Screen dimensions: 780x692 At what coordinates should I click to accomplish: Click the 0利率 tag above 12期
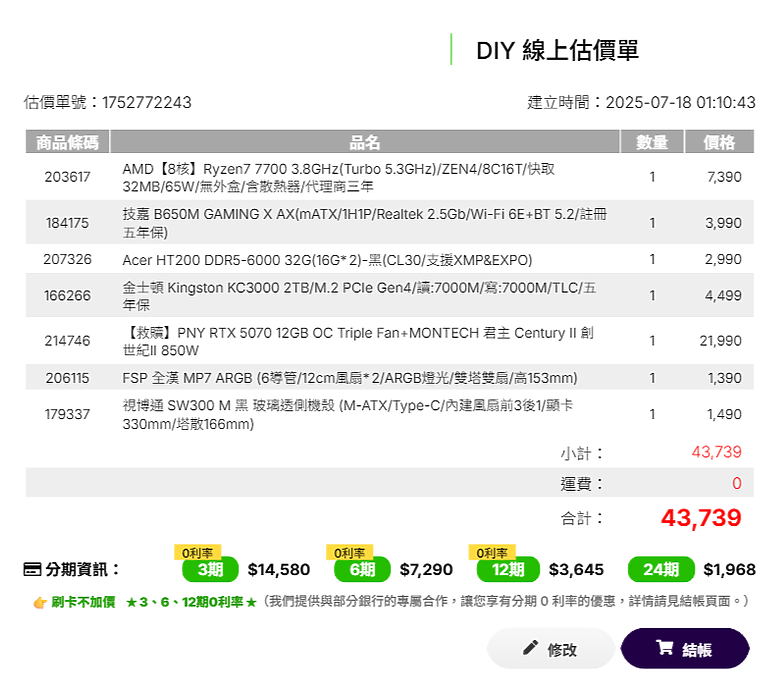click(x=491, y=552)
